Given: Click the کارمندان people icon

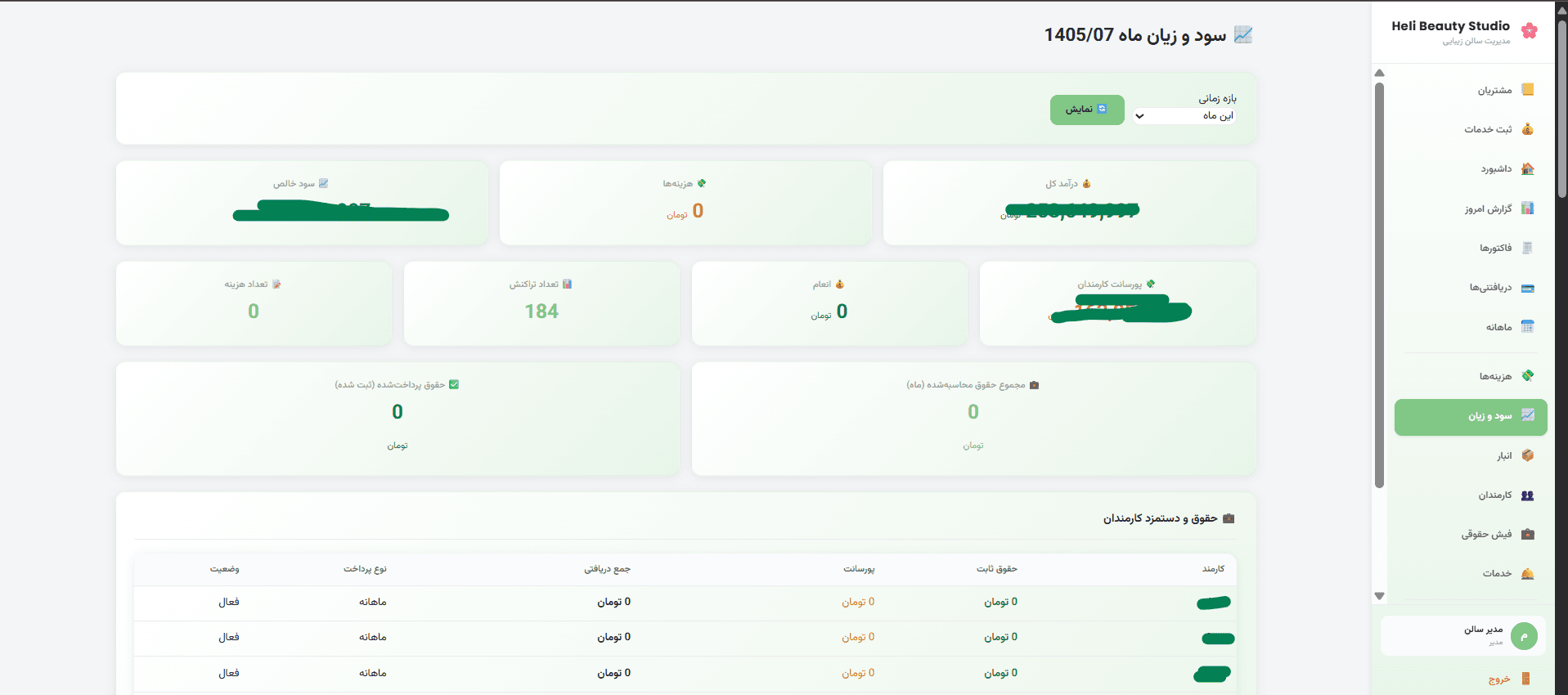Looking at the screenshot, I should (1527, 495).
